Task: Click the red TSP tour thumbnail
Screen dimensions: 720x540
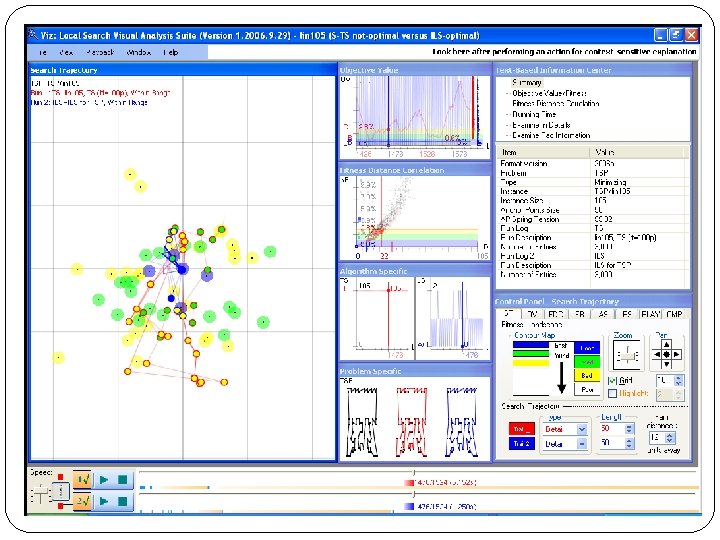Action: 412,422
